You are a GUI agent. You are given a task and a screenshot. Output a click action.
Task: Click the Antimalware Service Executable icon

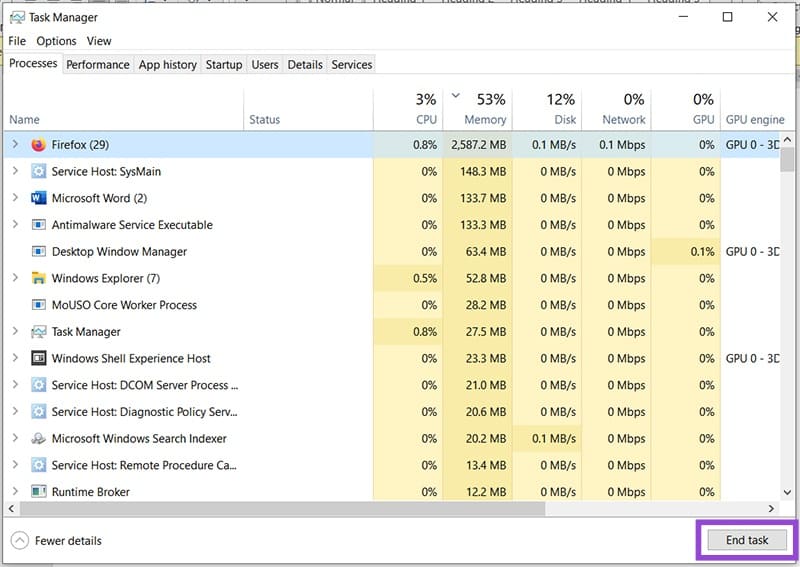coord(38,225)
